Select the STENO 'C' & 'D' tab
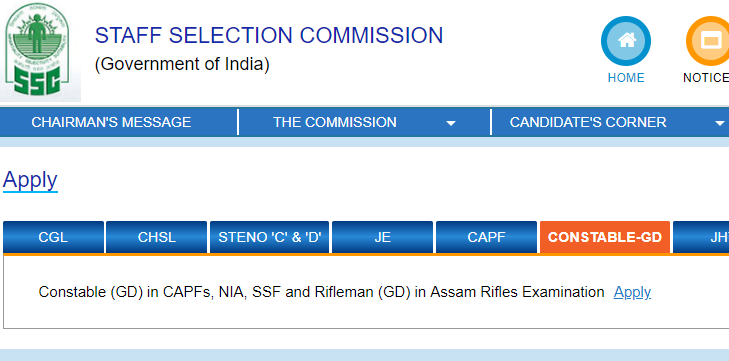729x361 pixels. (270, 237)
